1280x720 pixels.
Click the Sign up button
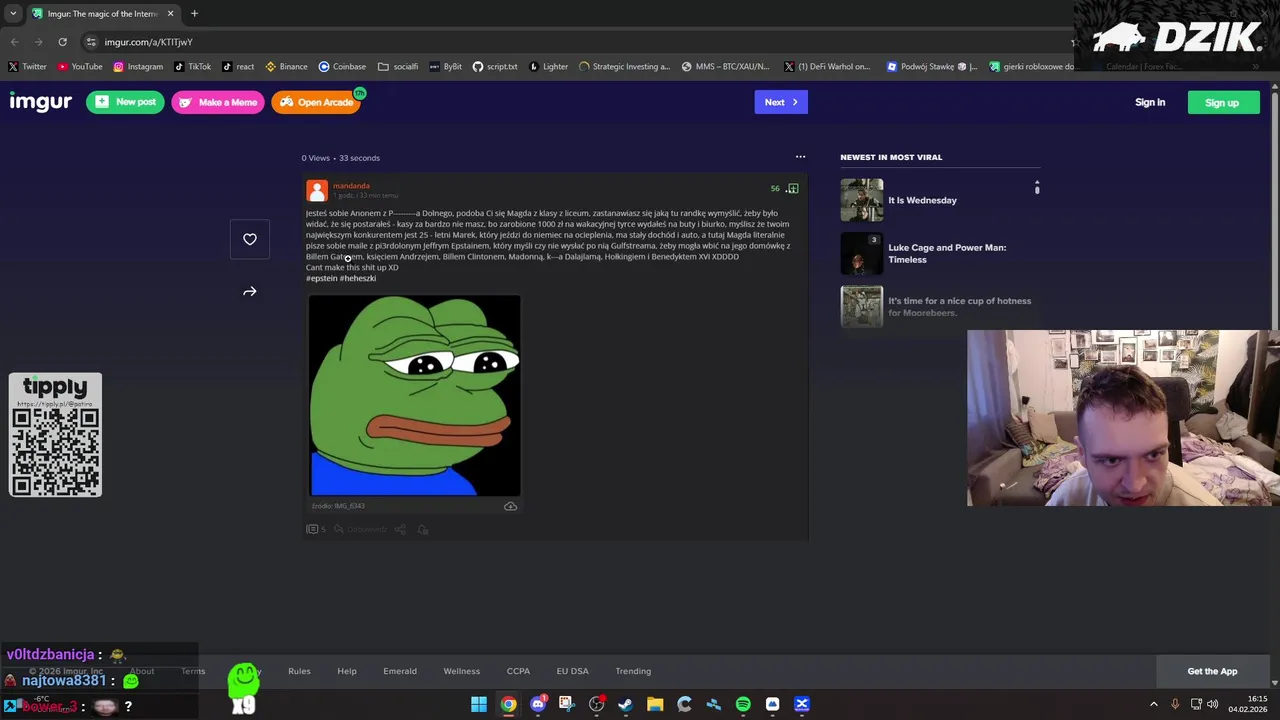(x=1223, y=102)
